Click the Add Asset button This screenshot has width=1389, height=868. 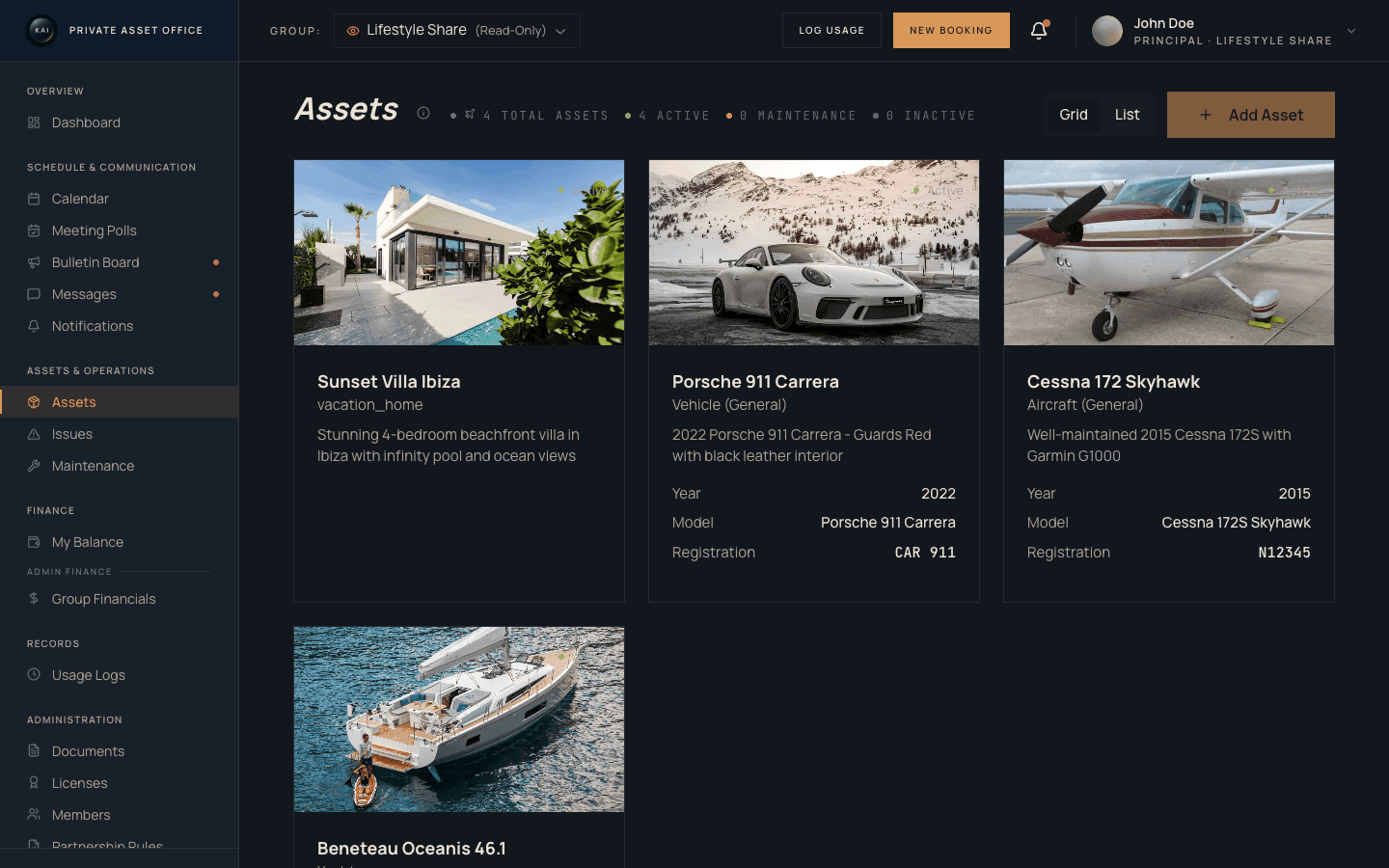pyautogui.click(x=1251, y=115)
